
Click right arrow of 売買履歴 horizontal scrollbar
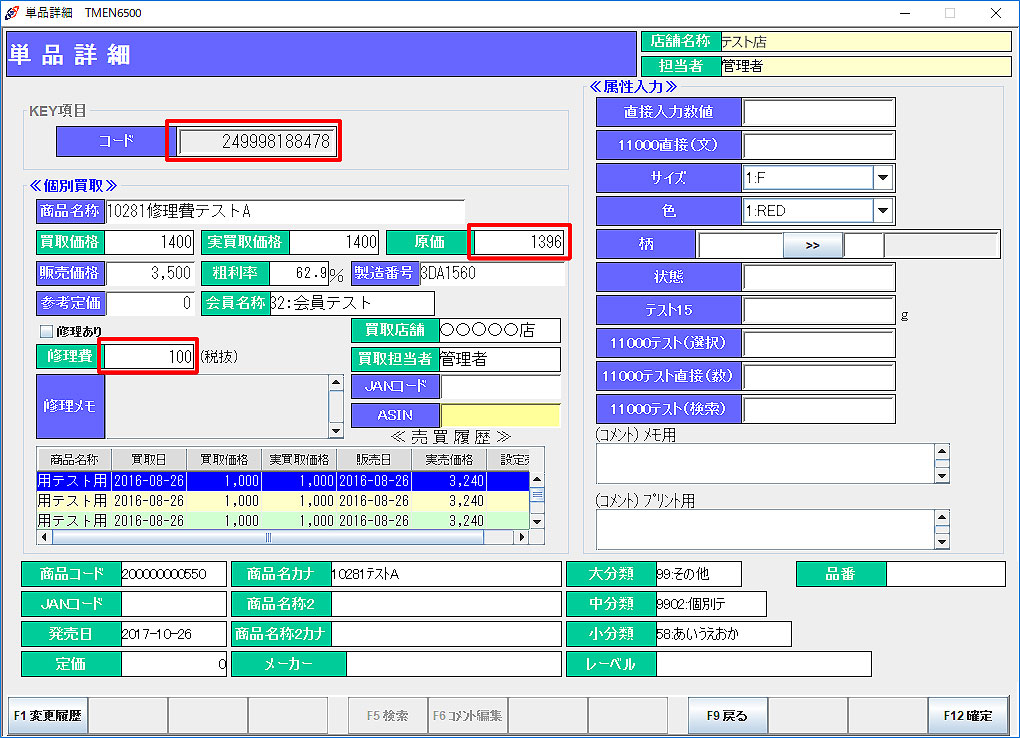click(x=521, y=537)
